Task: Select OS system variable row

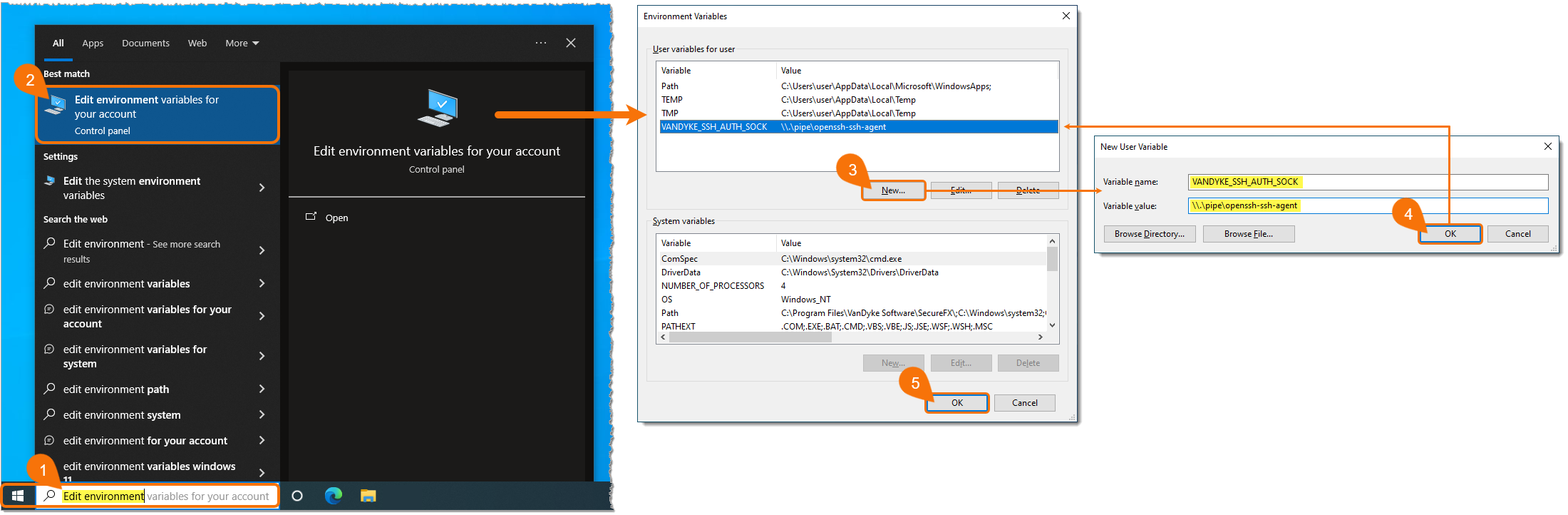Action: click(852, 300)
